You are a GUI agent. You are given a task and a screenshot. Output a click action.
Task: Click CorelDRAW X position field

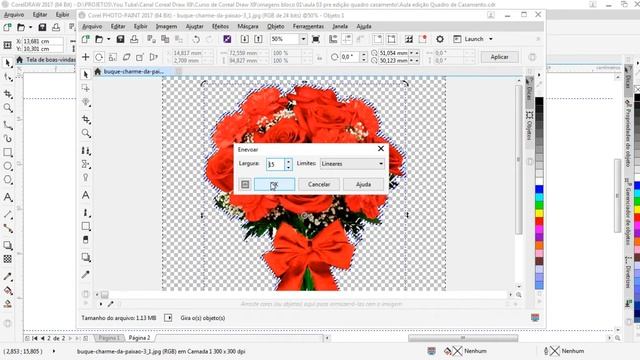pos(42,41)
